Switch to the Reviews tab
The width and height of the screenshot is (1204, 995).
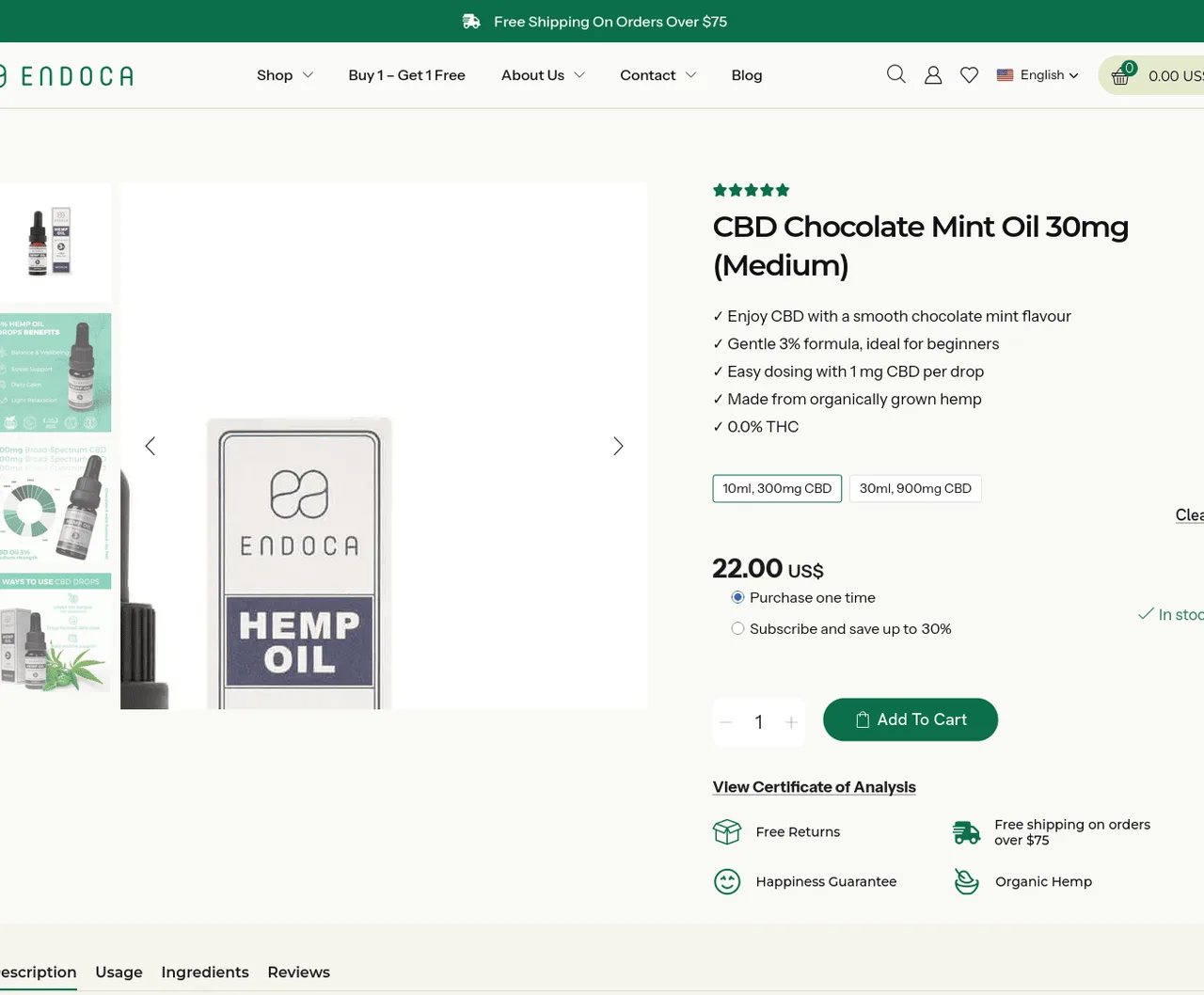coord(298,971)
